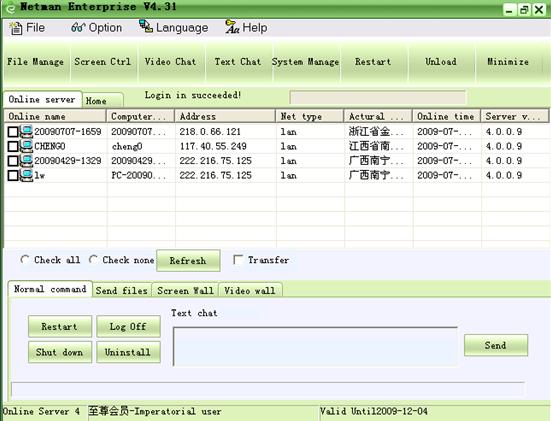Viewport: 551px width, 421px height.
Task: Refresh the online server list
Action: pyautogui.click(x=188, y=260)
